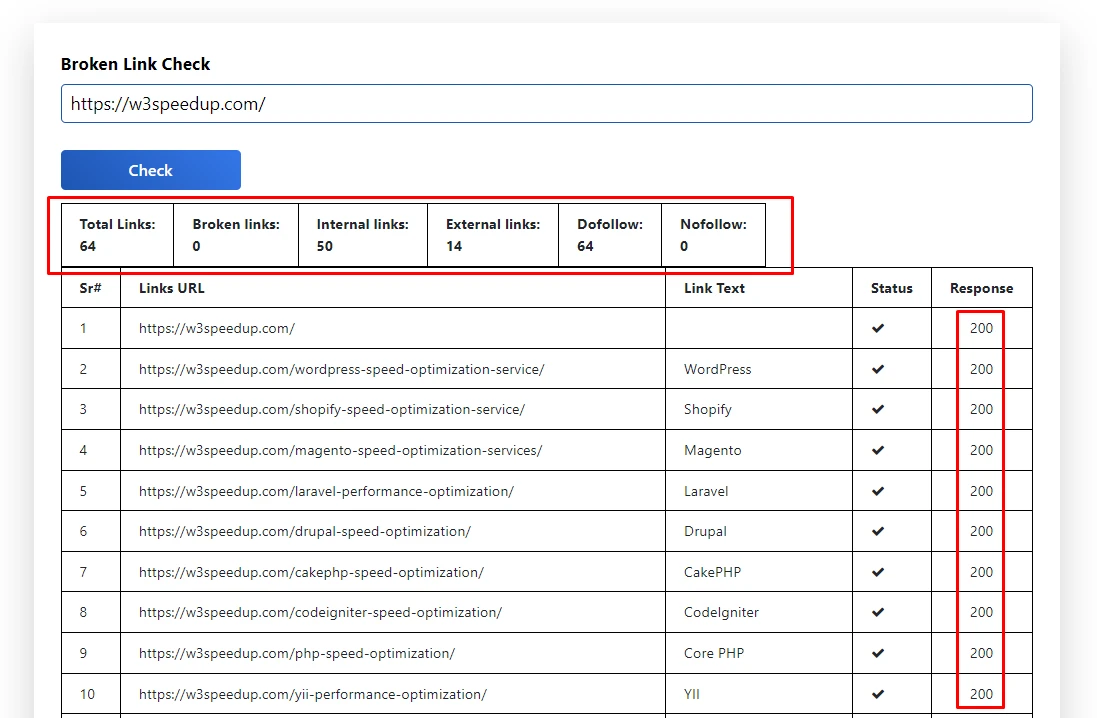
Task: Click the checkmark status for the Laravel row
Action: click(x=878, y=491)
